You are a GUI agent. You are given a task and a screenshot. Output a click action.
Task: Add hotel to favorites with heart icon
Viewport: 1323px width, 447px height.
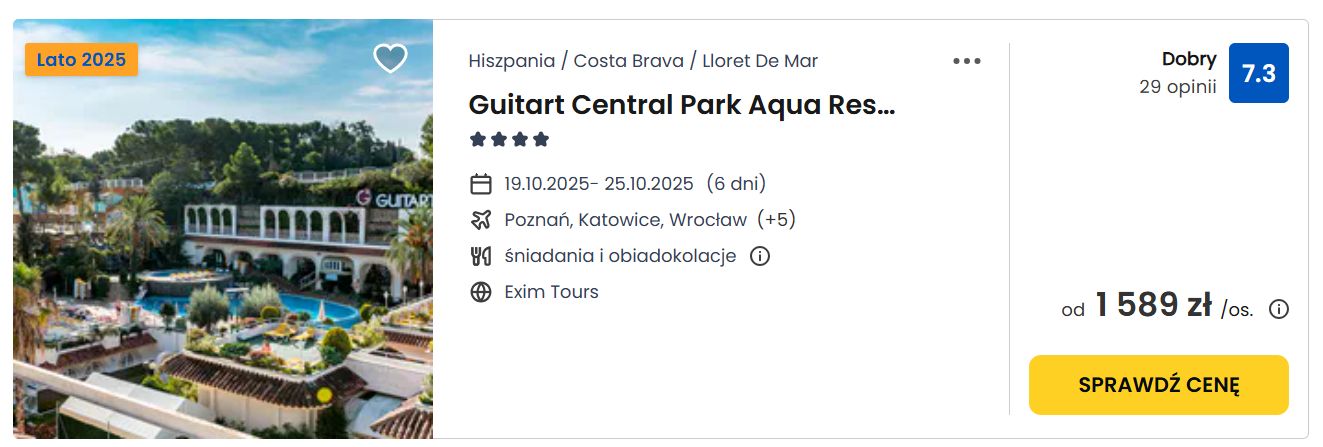tap(390, 58)
